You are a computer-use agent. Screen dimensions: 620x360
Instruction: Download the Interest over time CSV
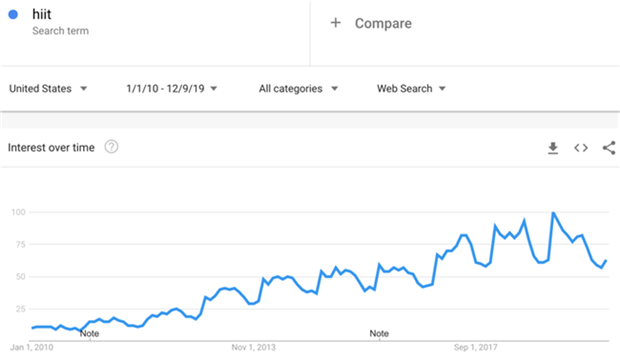coord(553,148)
